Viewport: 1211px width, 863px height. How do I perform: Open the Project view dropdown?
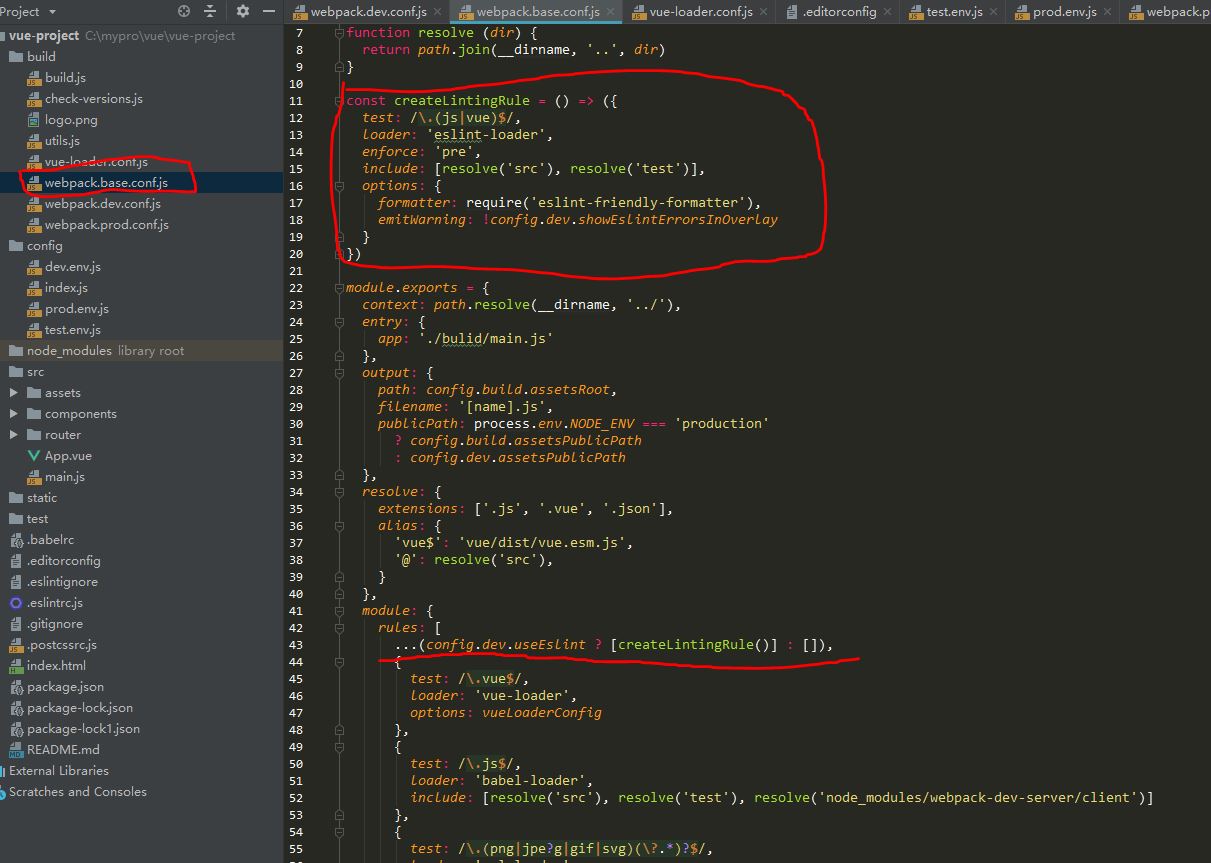point(51,12)
